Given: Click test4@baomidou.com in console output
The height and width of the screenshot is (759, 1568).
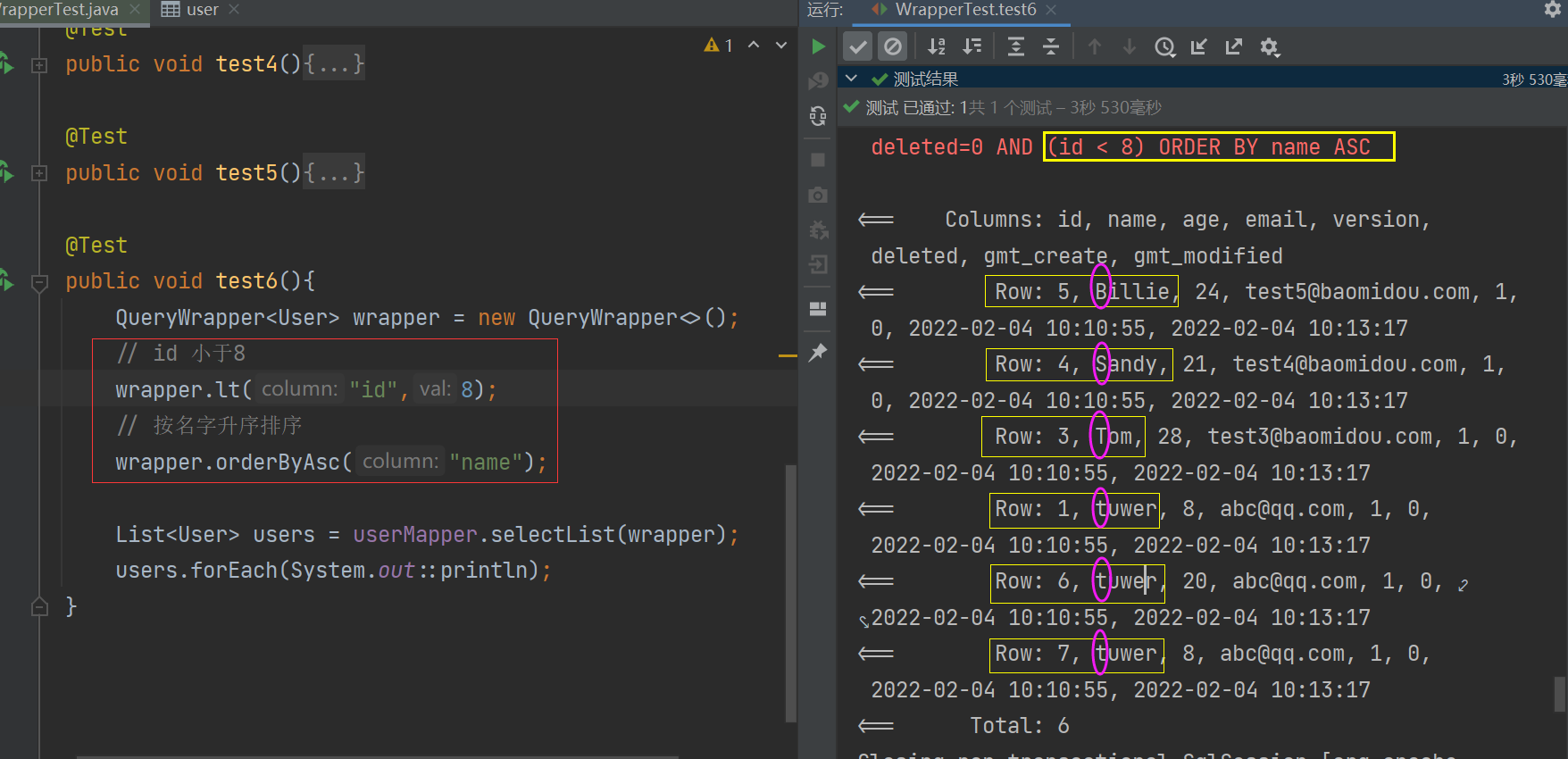Looking at the screenshot, I should pos(1345,364).
